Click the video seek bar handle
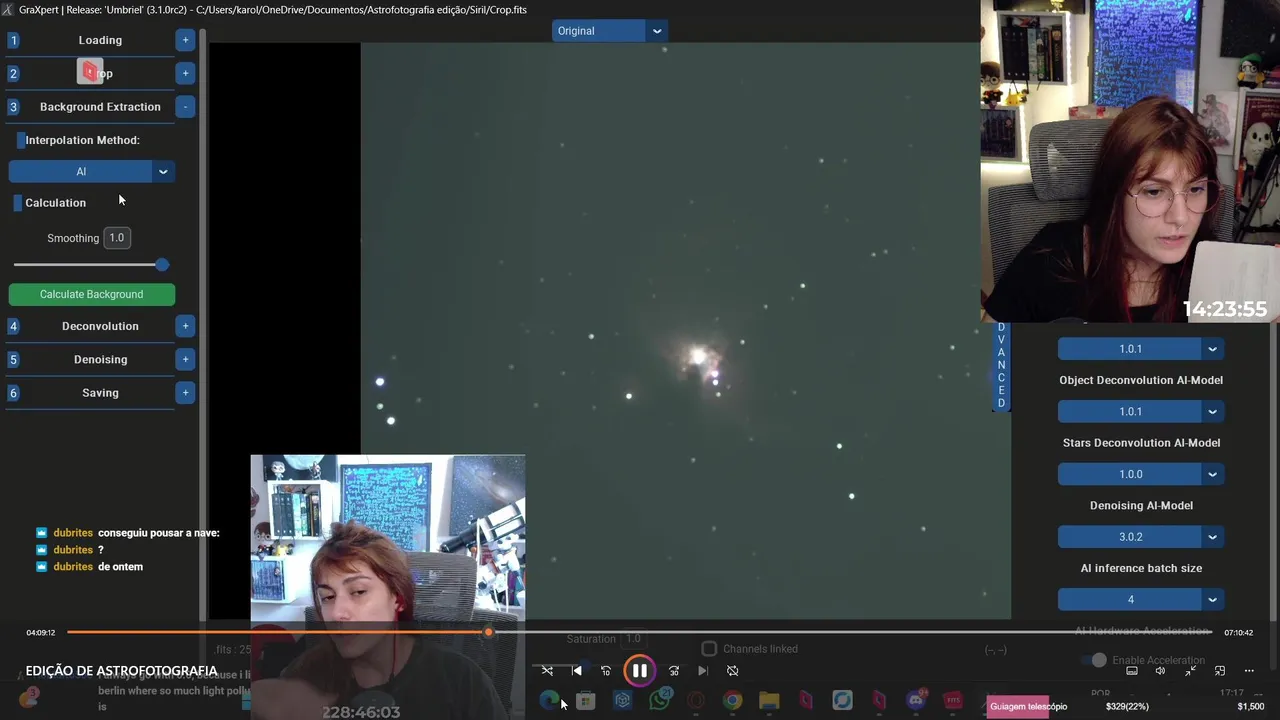Viewport: 1280px width, 720px height. click(x=488, y=632)
